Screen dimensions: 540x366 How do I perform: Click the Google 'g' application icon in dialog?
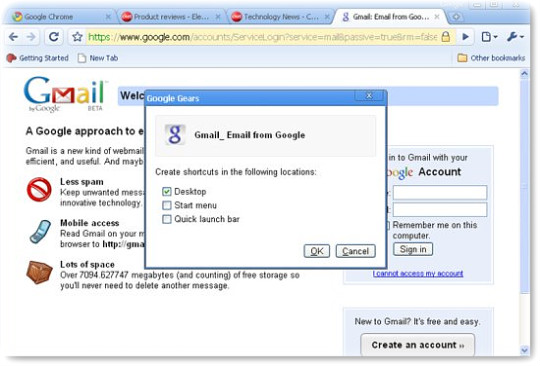(x=175, y=135)
